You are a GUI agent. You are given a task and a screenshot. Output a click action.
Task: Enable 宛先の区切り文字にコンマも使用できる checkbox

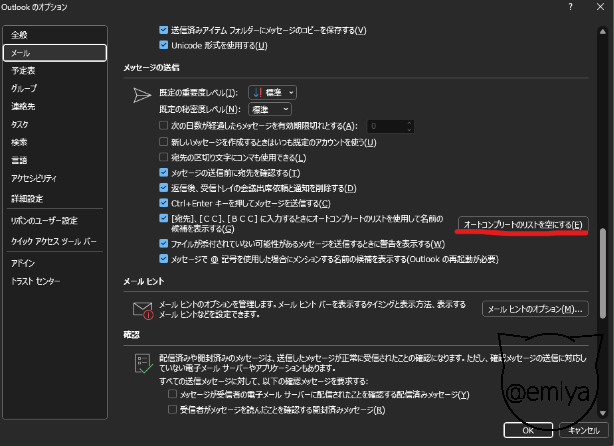[x=165, y=158]
